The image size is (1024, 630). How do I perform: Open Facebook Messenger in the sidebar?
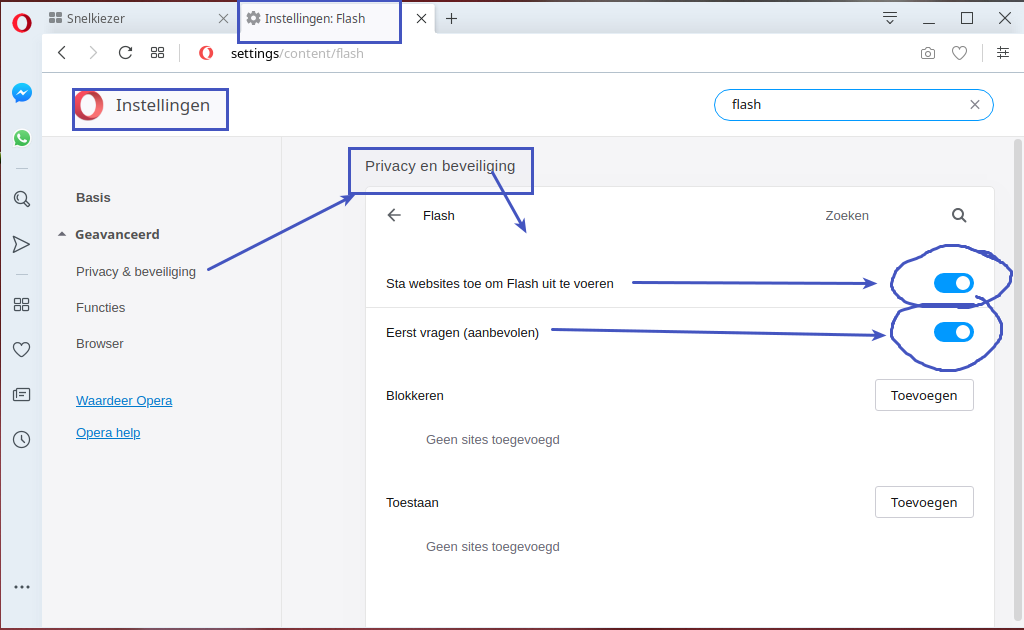(x=22, y=93)
